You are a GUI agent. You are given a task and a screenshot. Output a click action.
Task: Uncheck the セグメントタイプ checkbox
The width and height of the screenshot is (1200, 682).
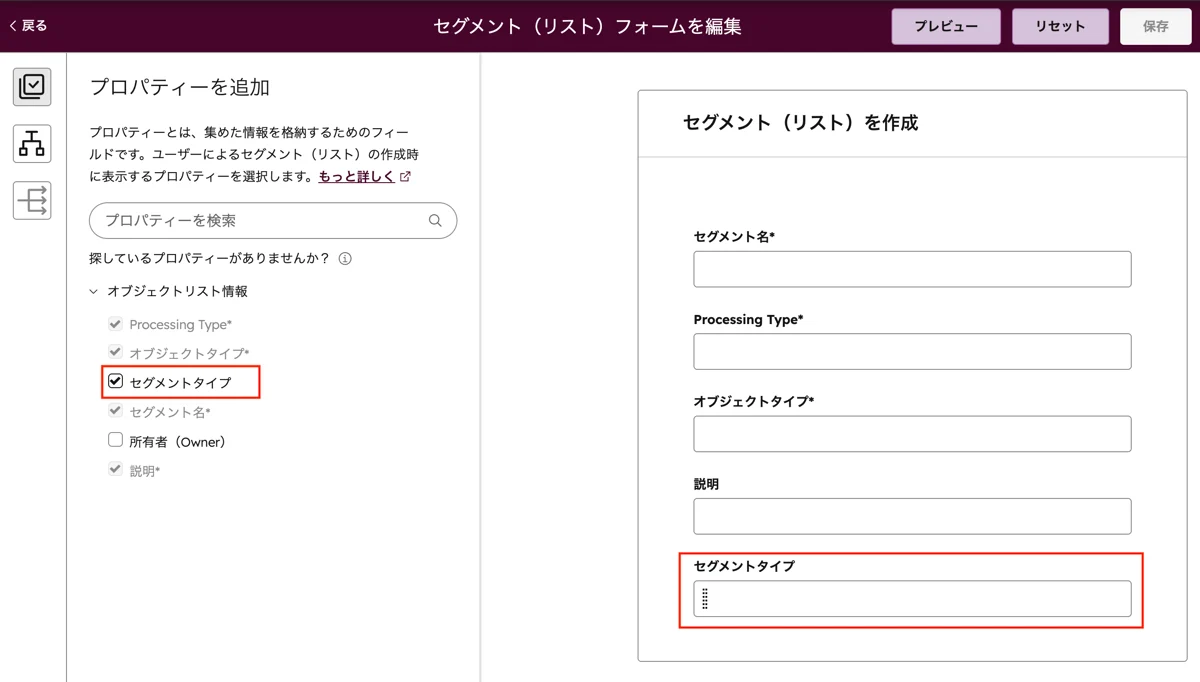(x=116, y=381)
